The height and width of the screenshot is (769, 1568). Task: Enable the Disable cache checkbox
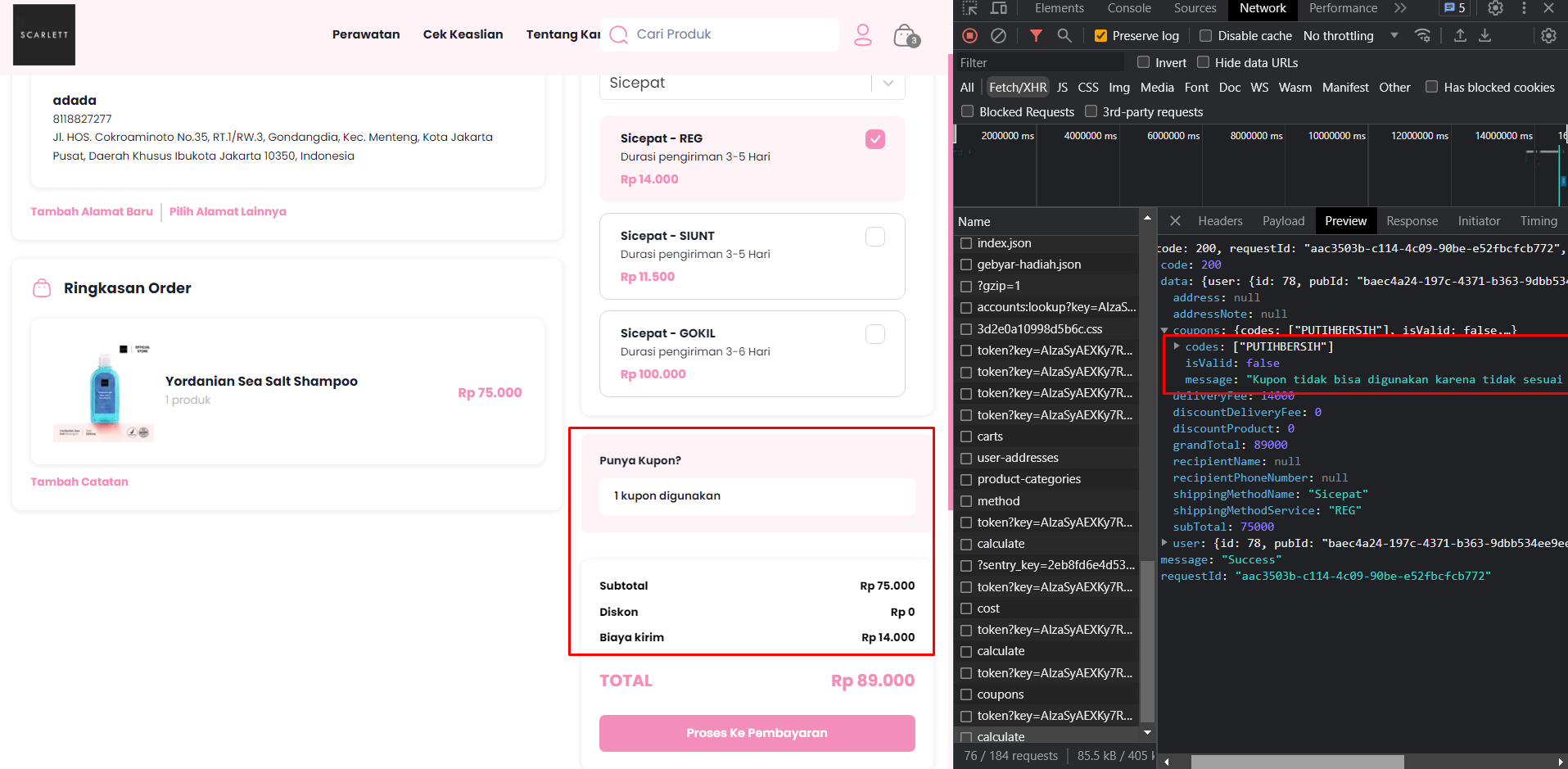(x=1205, y=35)
